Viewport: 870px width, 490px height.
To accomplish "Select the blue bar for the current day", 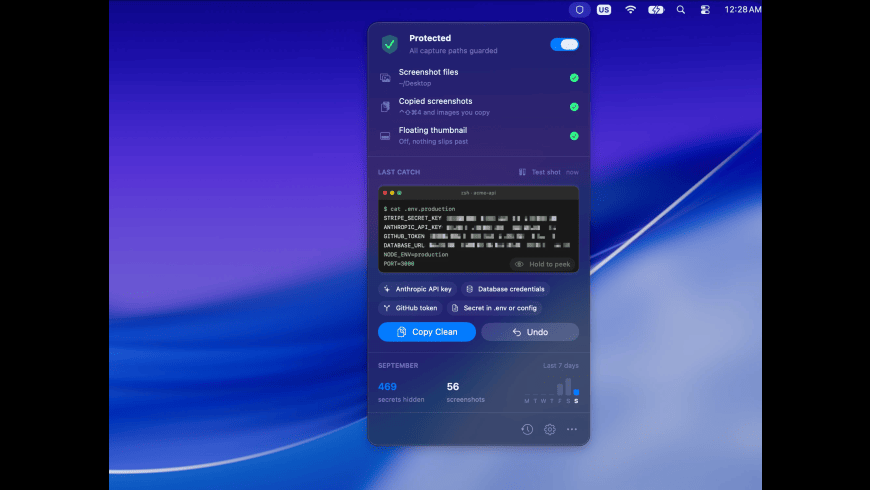I will pyautogui.click(x=576, y=392).
